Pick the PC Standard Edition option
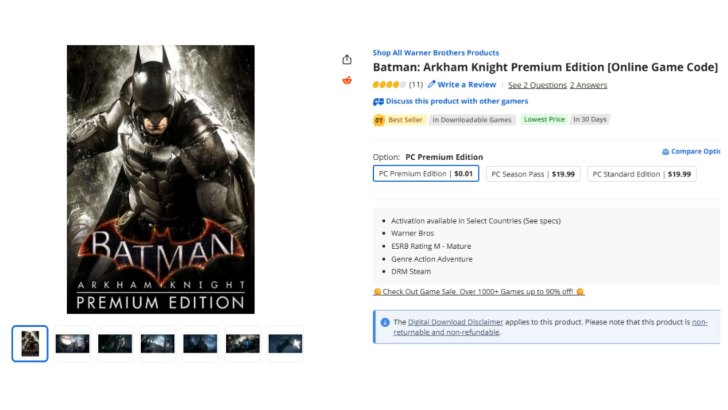The image size is (728, 410). (x=641, y=174)
